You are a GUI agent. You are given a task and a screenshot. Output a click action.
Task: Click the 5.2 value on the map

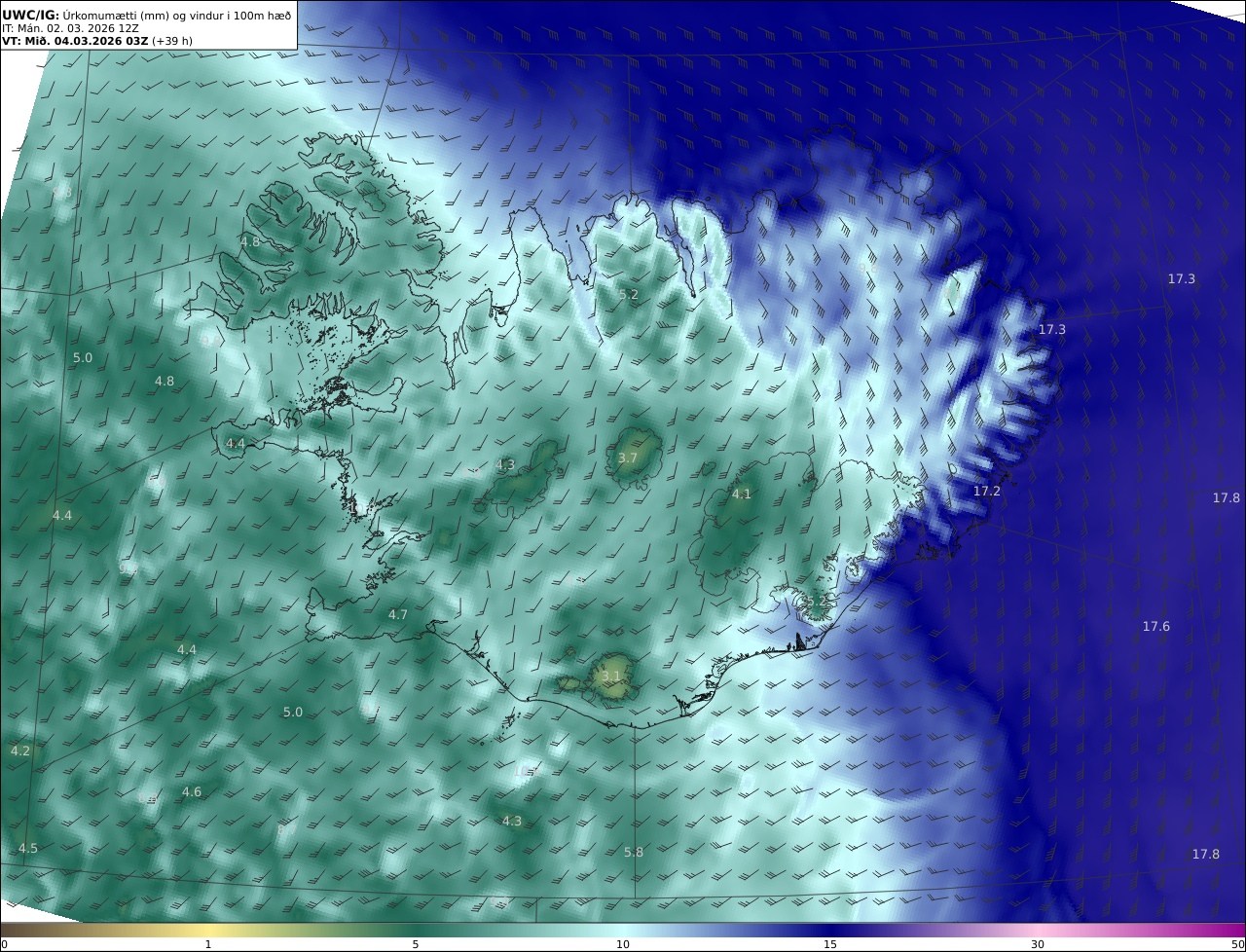point(629,294)
